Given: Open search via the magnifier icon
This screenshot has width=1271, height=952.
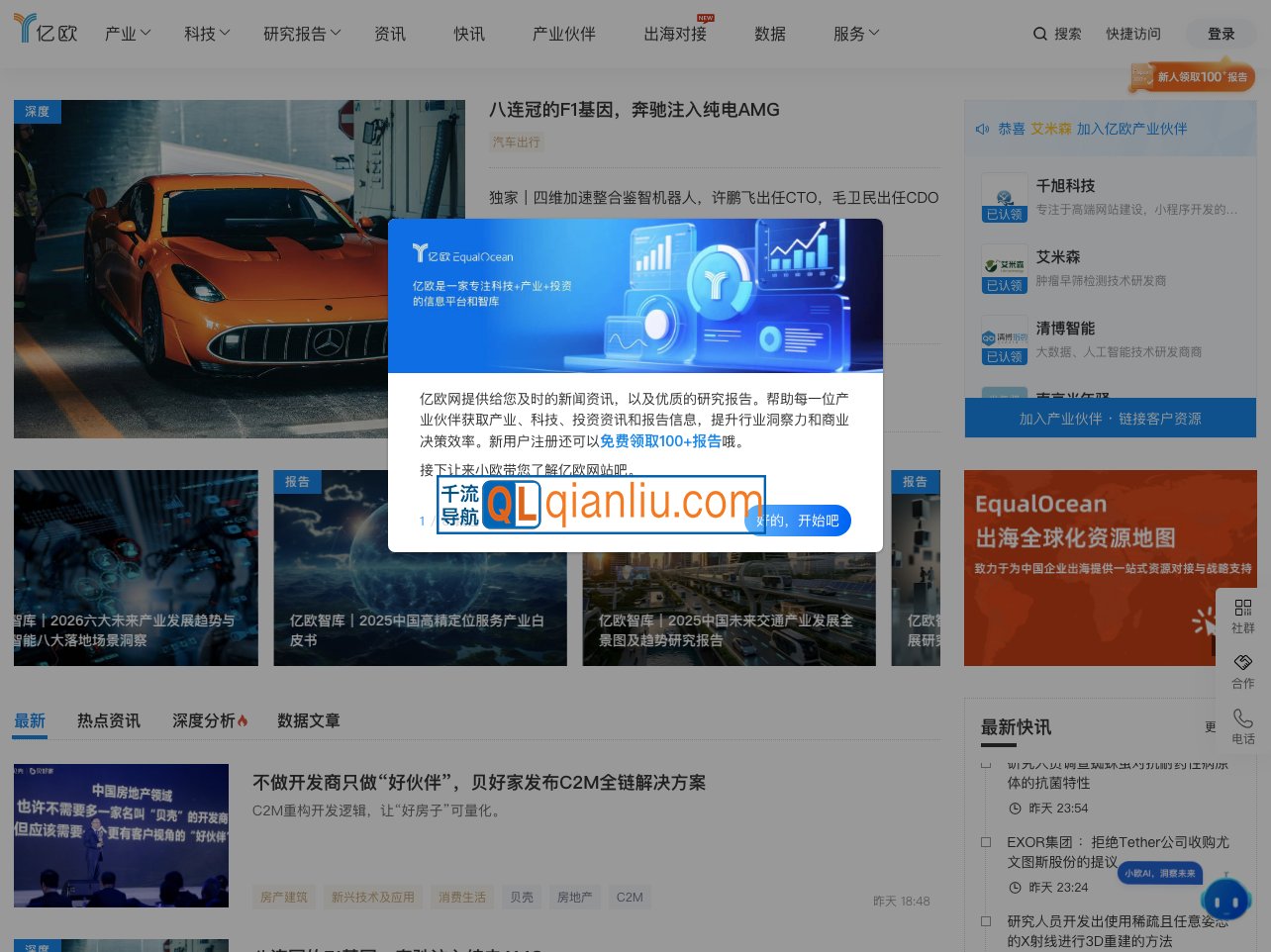Looking at the screenshot, I should pyautogui.click(x=1038, y=33).
